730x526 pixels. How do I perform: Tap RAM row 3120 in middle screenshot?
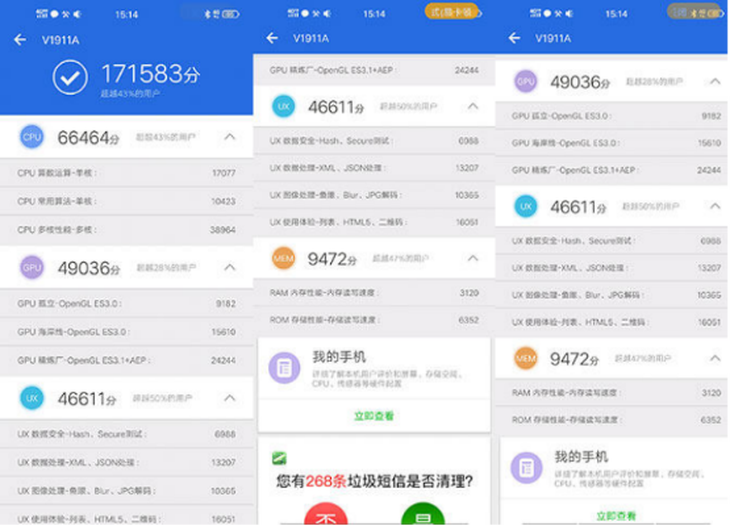click(x=374, y=293)
